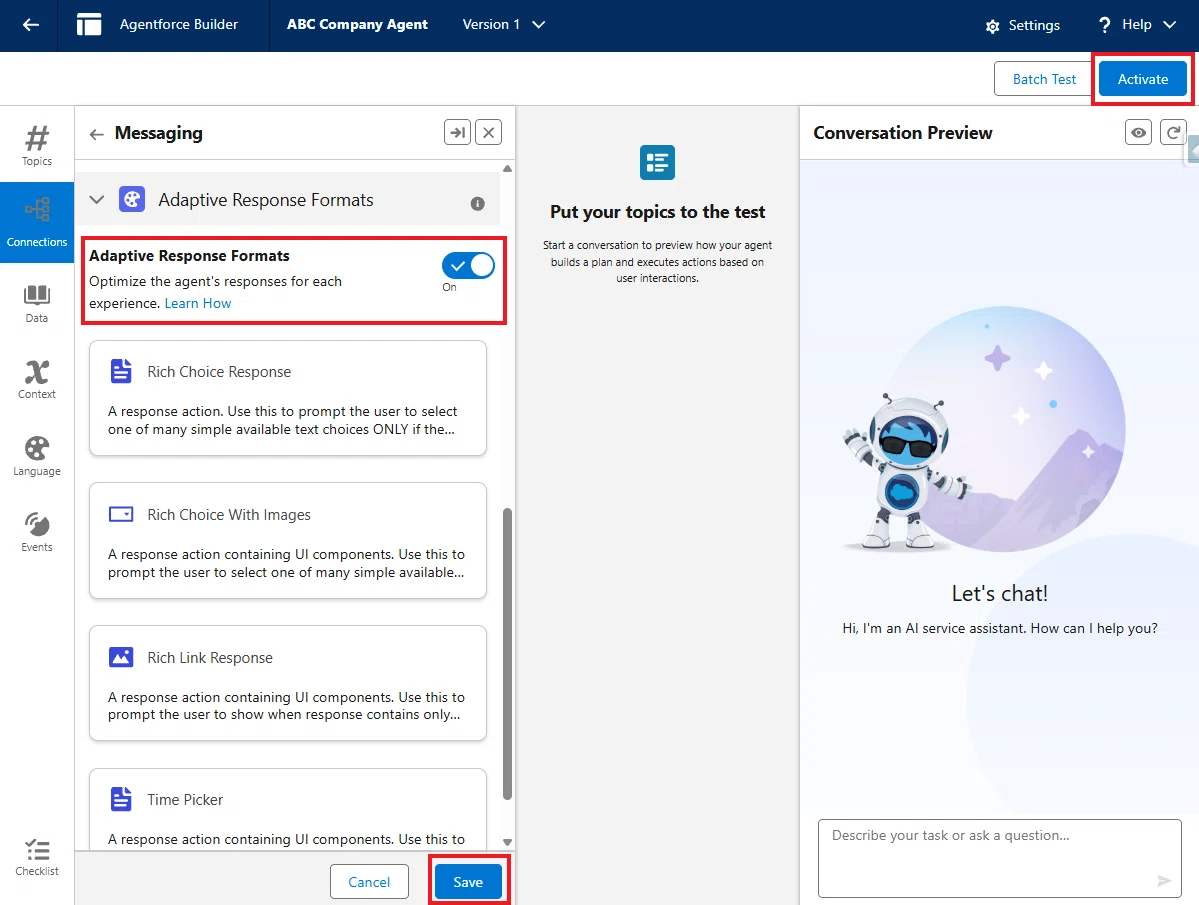Select the Rich Choice With Images card
This screenshot has width=1199, height=905.
tap(288, 541)
